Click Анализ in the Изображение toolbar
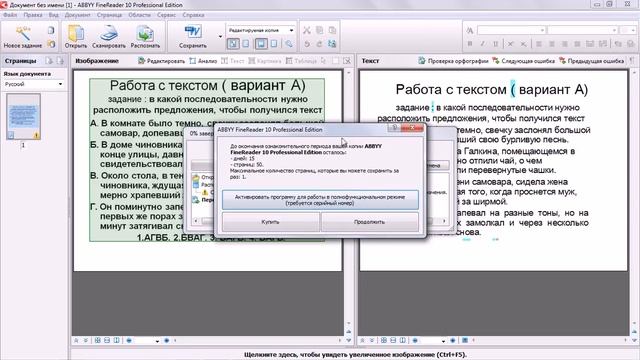Image resolution: width=640 pixels, height=360 pixels. point(203,61)
